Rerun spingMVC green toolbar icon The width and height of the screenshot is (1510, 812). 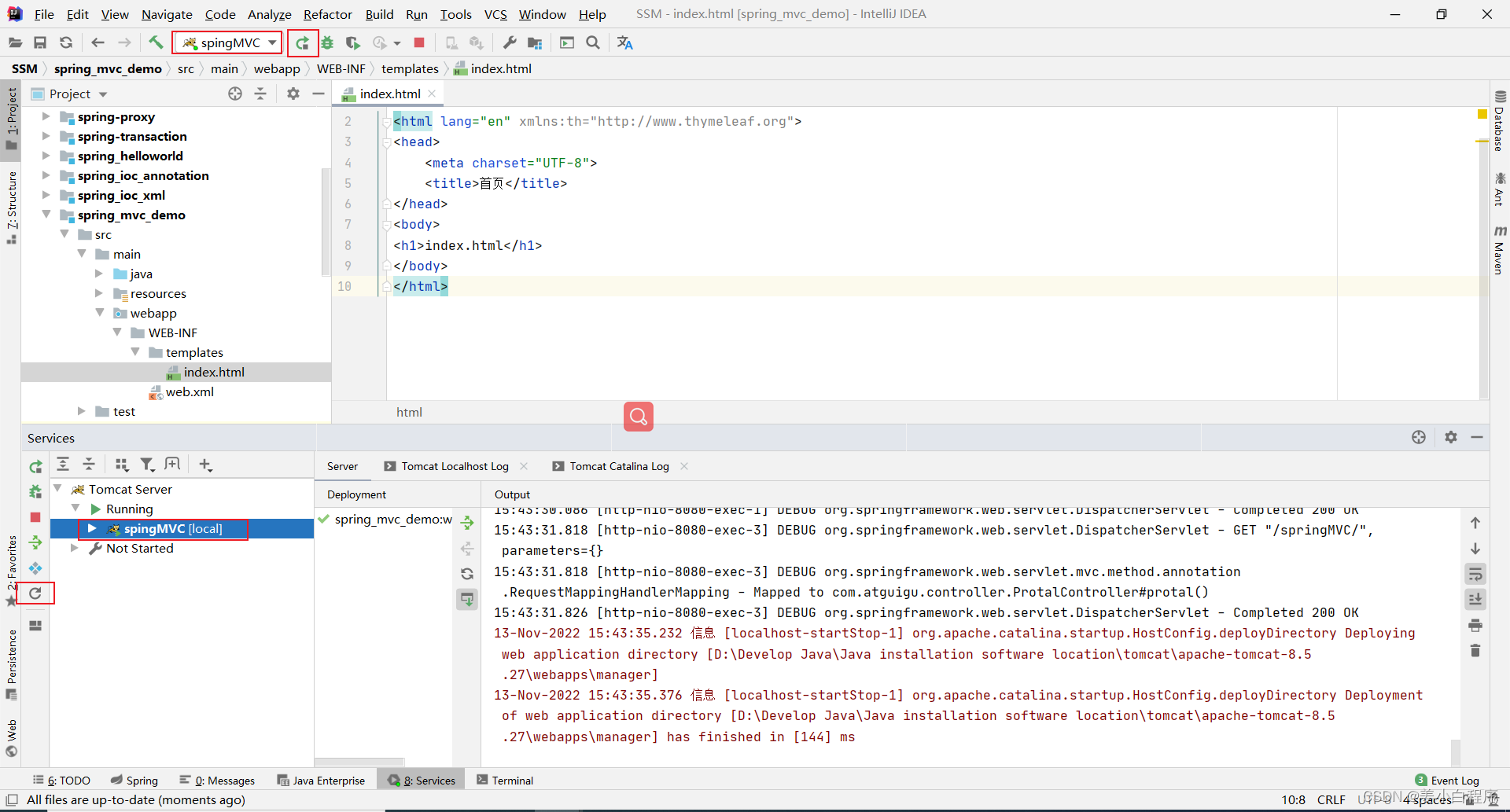(x=302, y=42)
